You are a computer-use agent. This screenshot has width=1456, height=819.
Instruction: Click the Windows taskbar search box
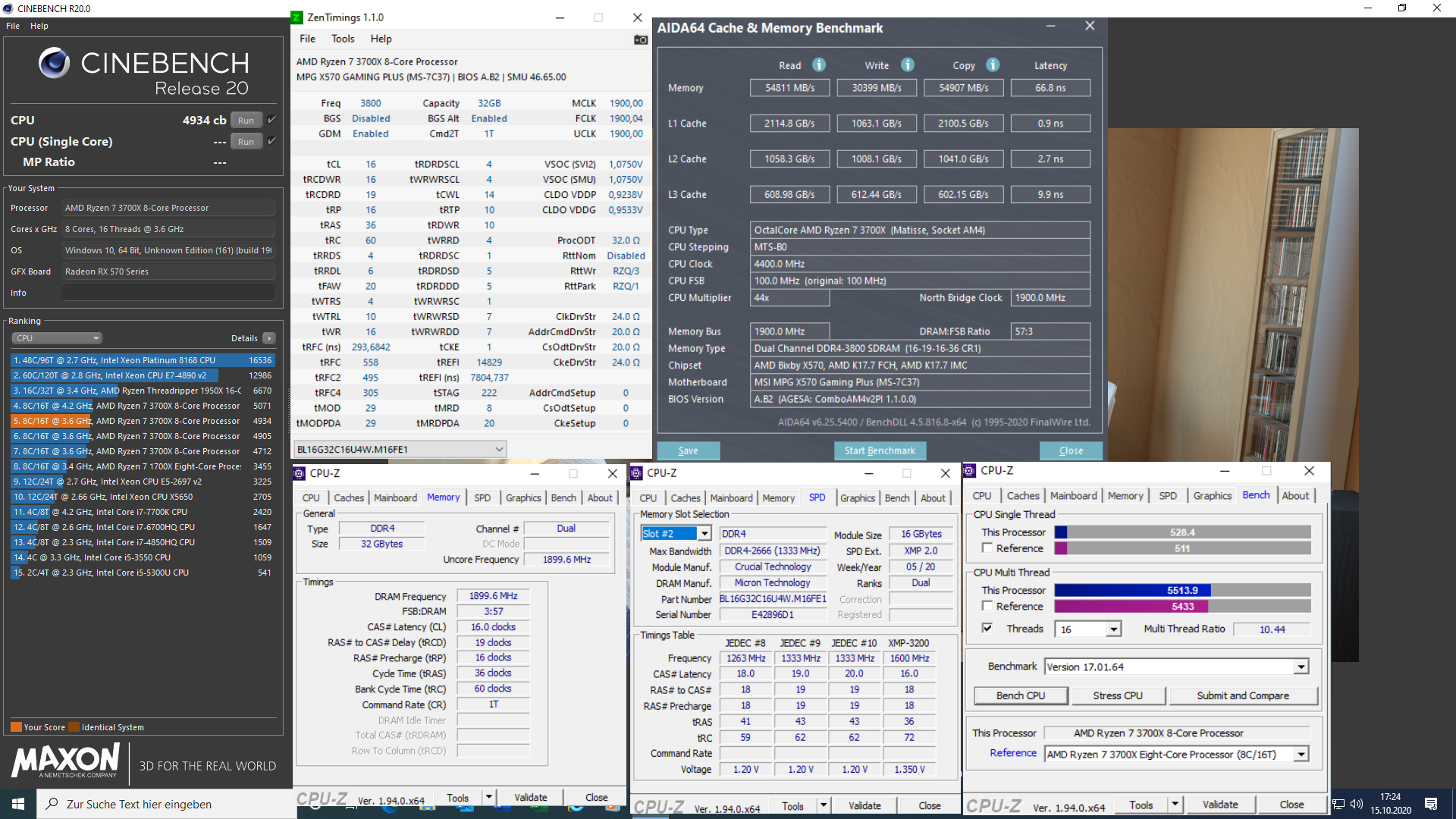click(x=167, y=804)
